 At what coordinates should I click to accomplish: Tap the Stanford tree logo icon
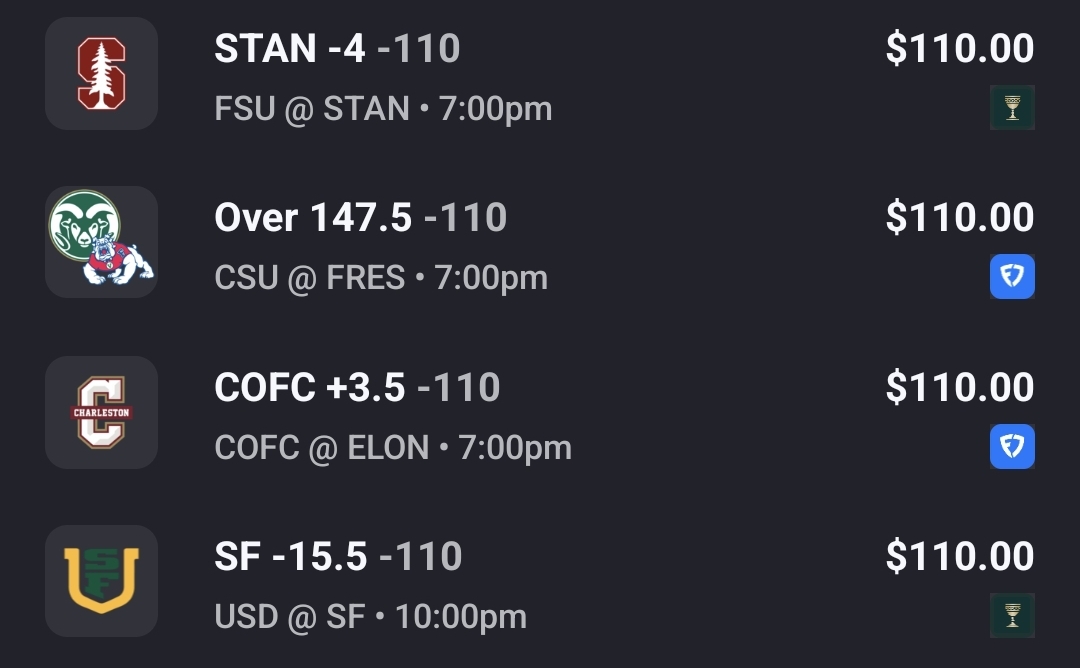101,73
